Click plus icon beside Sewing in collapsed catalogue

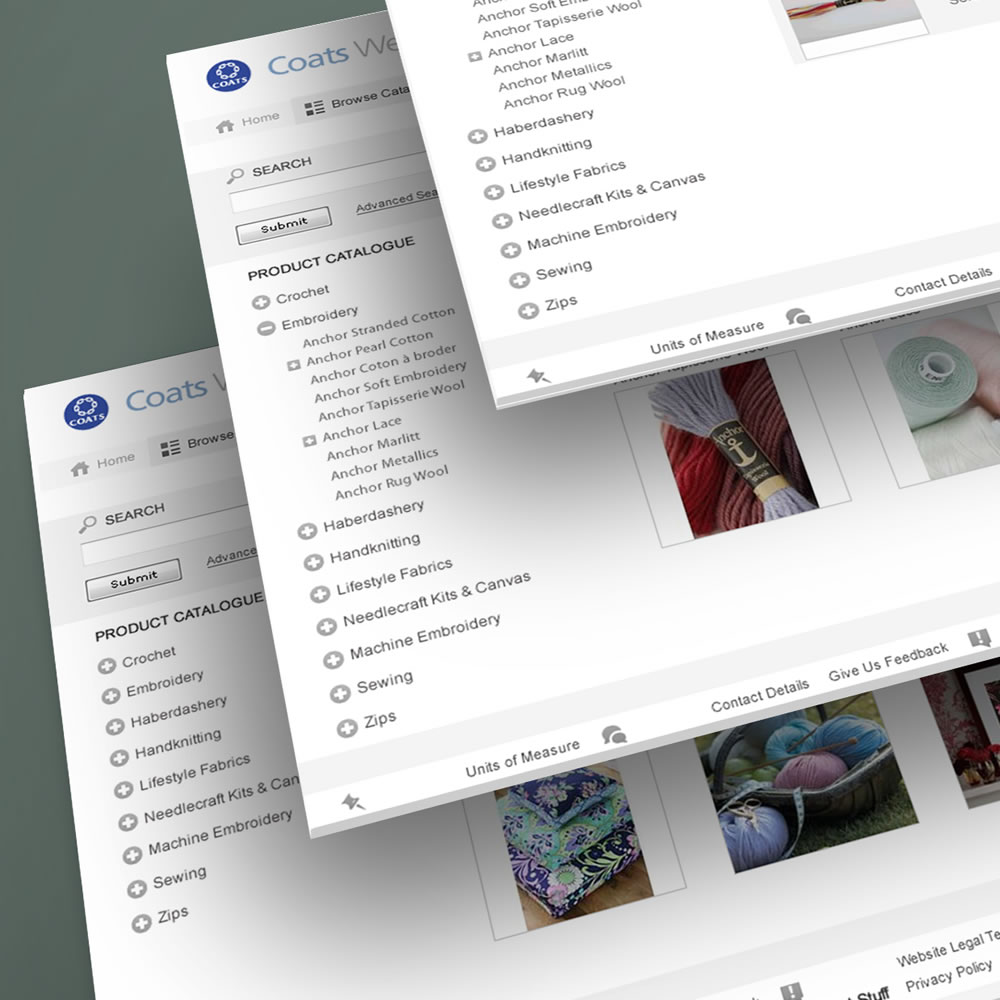click(136, 889)
